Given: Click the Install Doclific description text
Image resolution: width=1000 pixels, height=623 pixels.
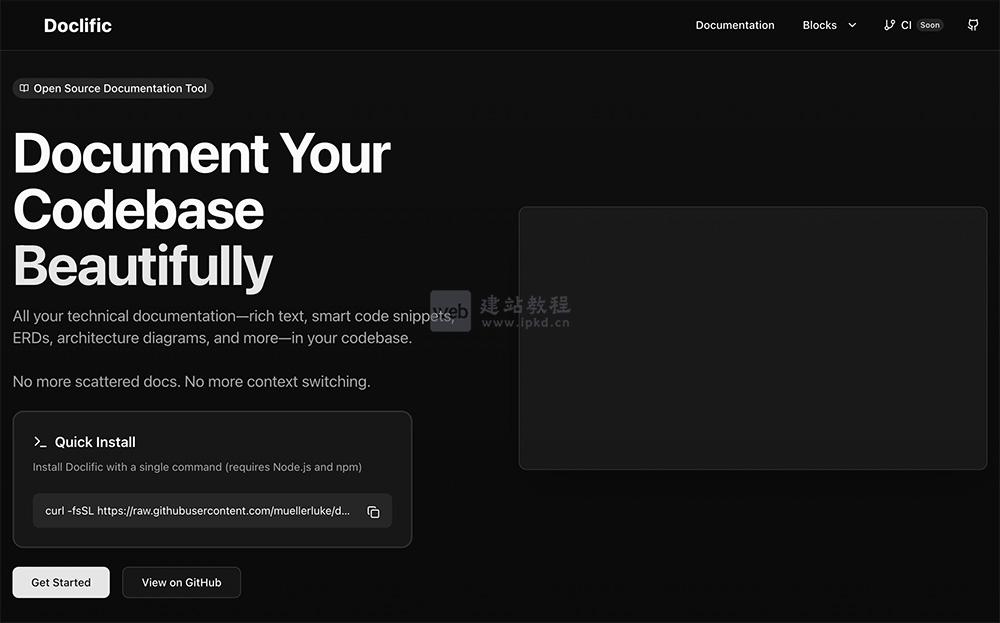Looking at the screenshot, I should pyautogui.click(x=197, y=467).
